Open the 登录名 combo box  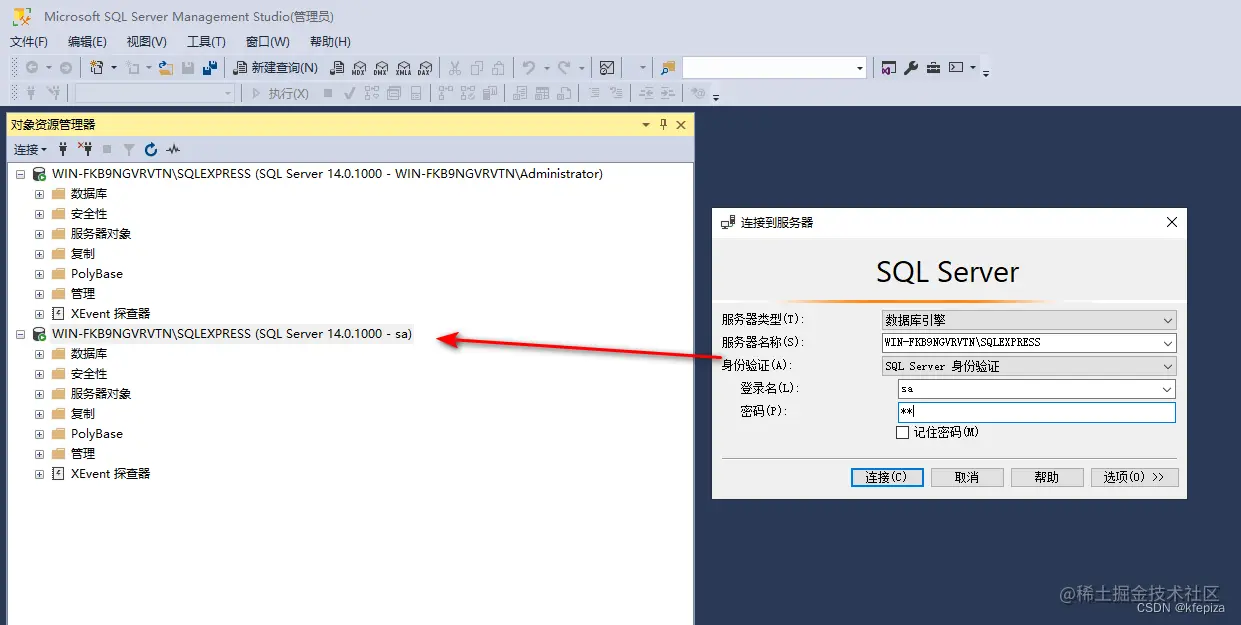coord(1037,389)
